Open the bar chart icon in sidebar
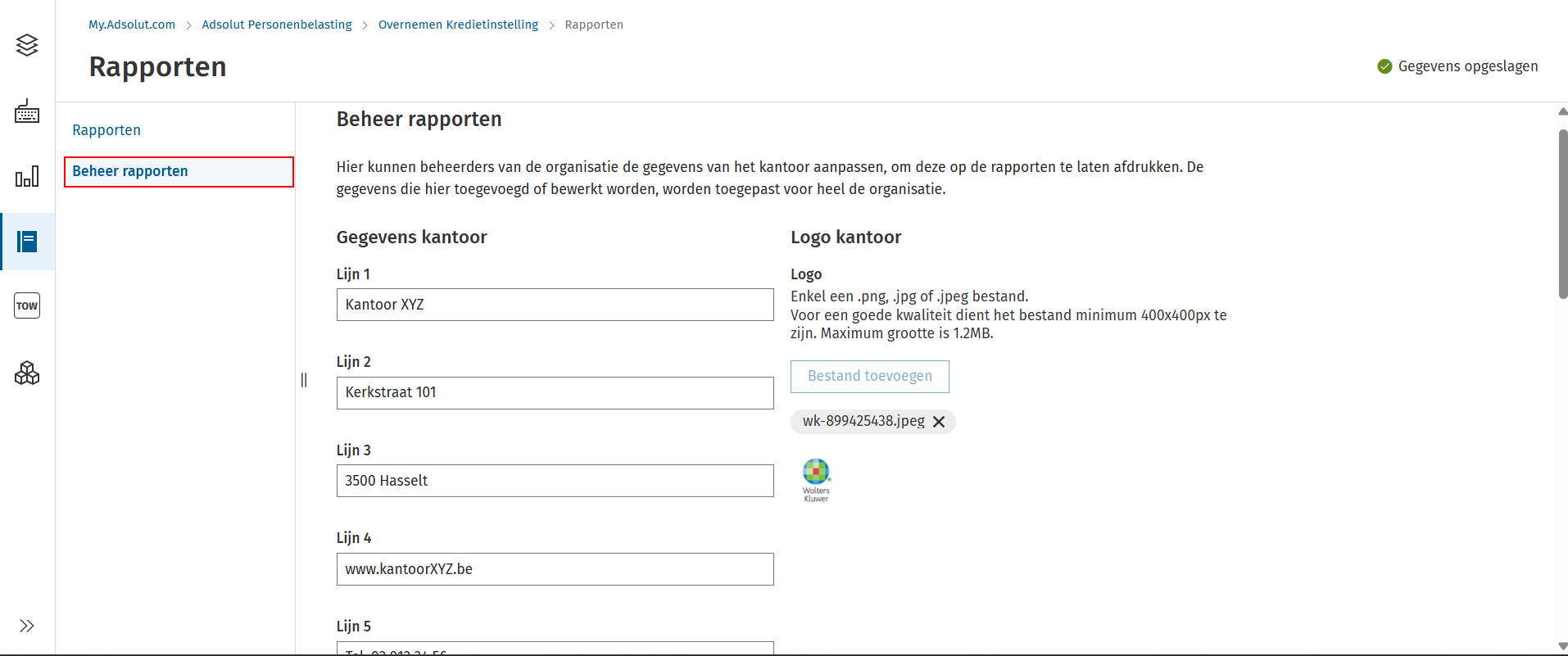 point(27,176)
